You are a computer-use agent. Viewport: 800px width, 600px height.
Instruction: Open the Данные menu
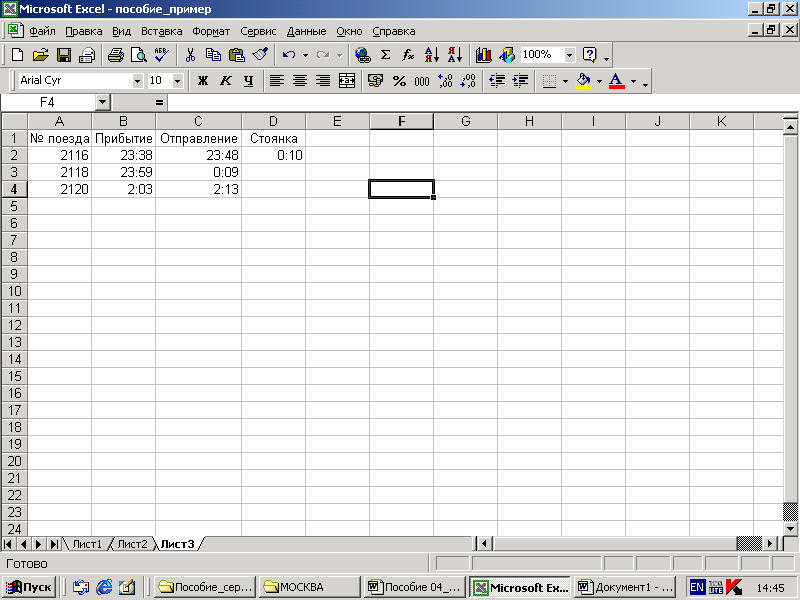pyautogui.click(x=306, y=31)
